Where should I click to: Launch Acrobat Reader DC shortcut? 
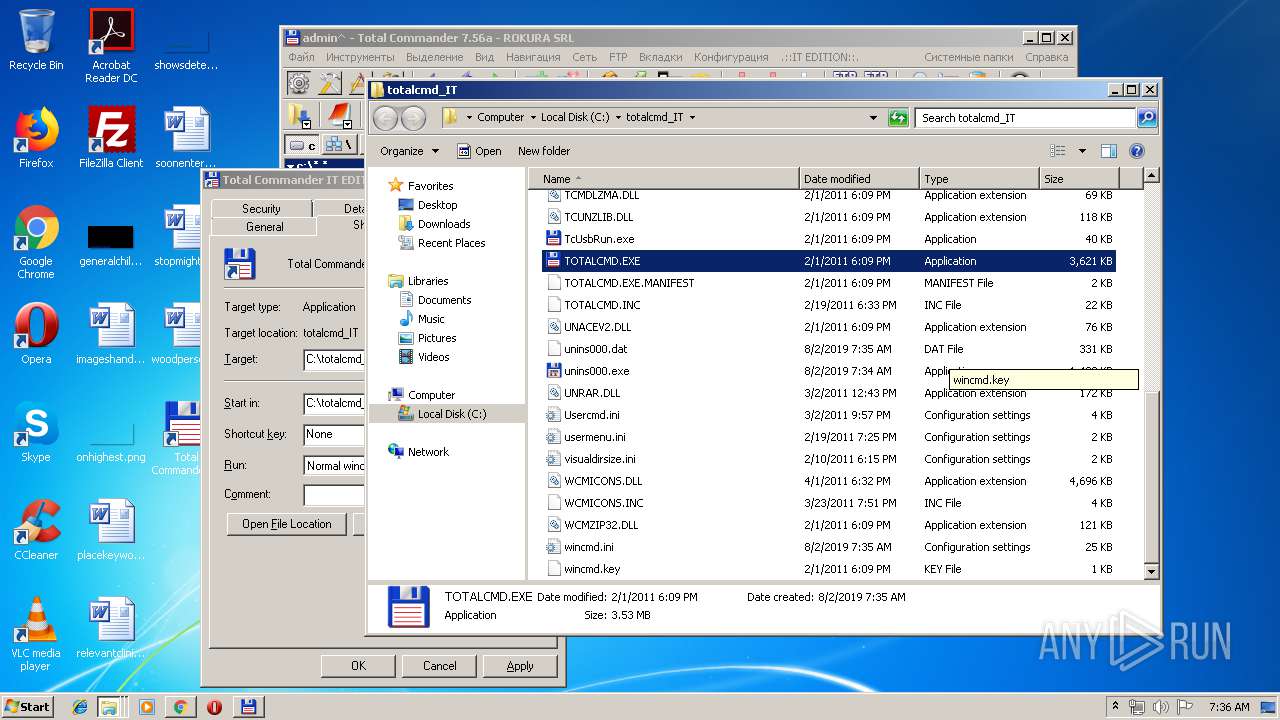click(x=111, y=45)
